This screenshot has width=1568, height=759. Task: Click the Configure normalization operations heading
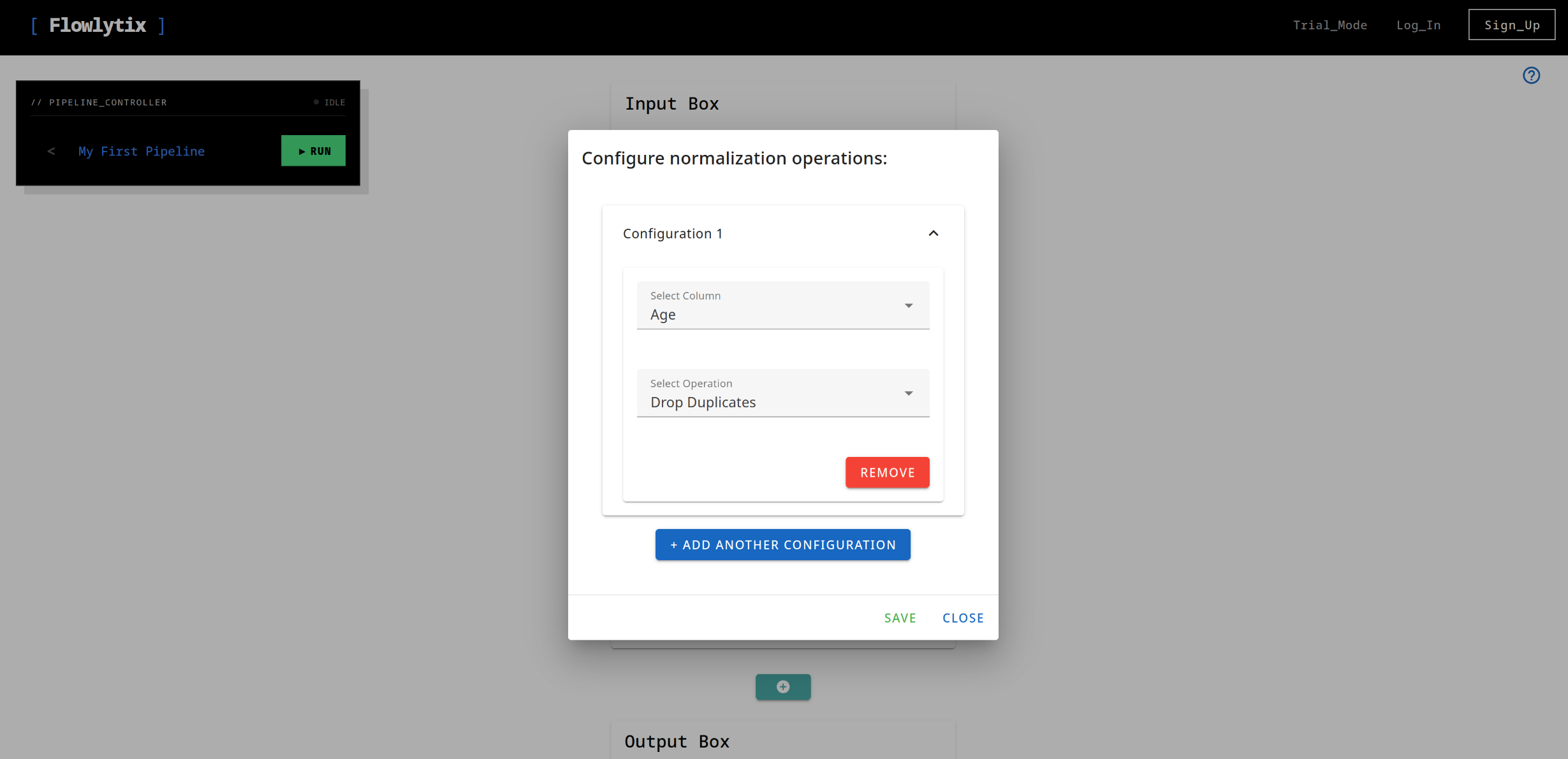tap(734, 158)
